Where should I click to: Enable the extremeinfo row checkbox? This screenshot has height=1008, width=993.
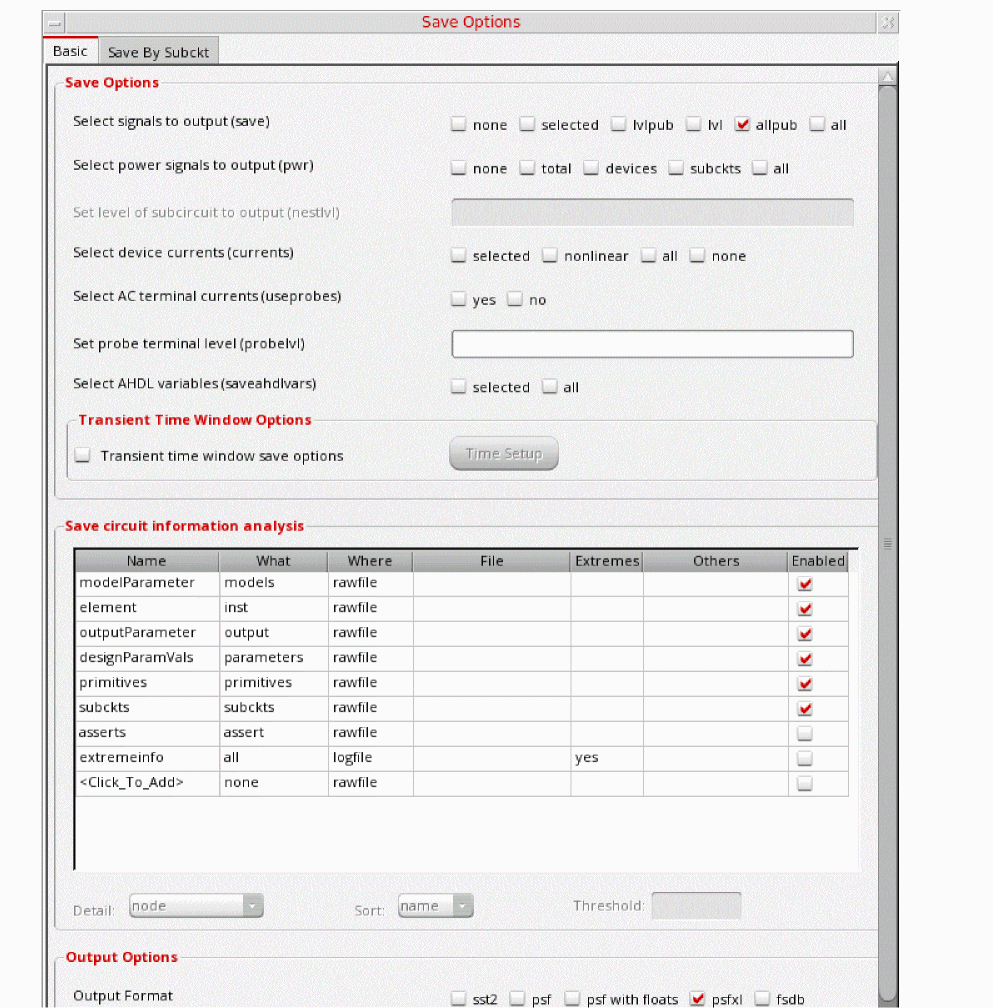pyautogui.click(x=805, y=759)
